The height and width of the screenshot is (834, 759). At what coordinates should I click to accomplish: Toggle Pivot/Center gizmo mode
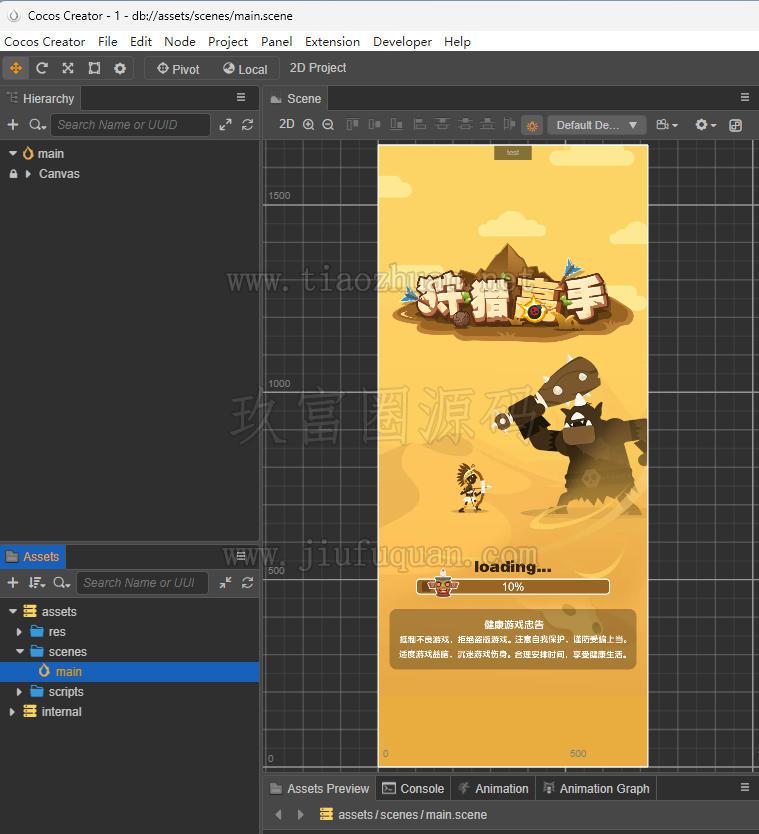pos(178,69)
